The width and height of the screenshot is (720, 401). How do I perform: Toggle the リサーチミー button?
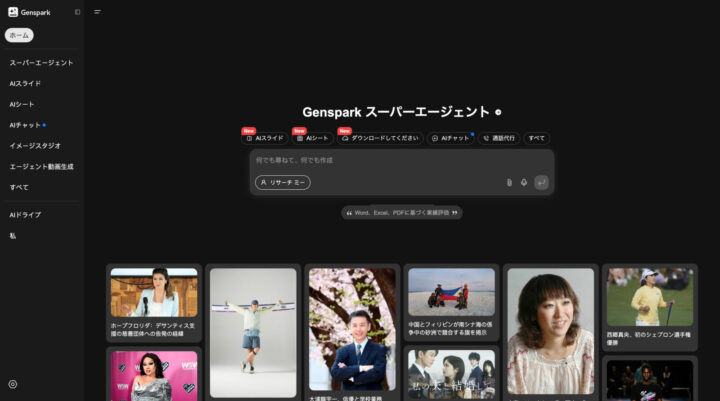(283, 182)
